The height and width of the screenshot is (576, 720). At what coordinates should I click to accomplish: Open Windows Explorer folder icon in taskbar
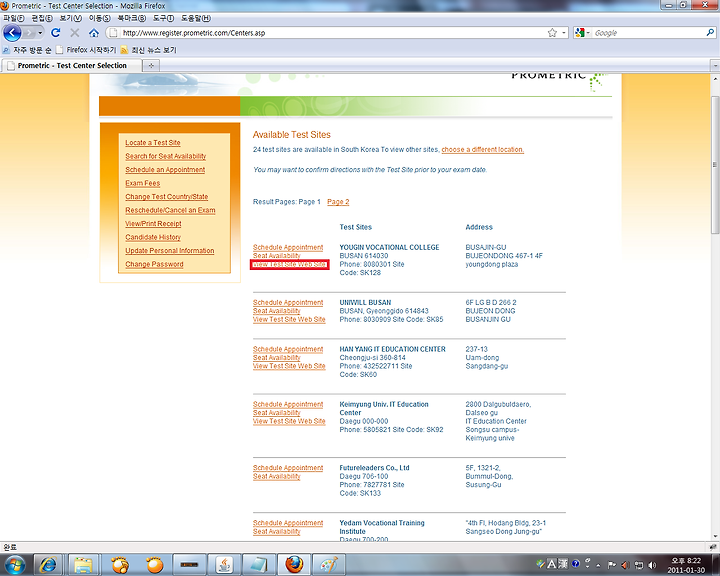coord(83,565)
